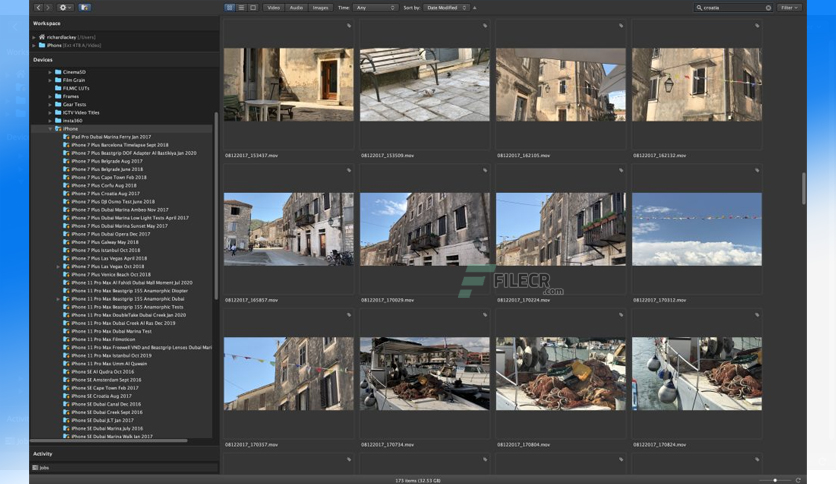This screenshot has width=836, height=484.
Task: Switch to single item detail view
Action: point(253,7)
